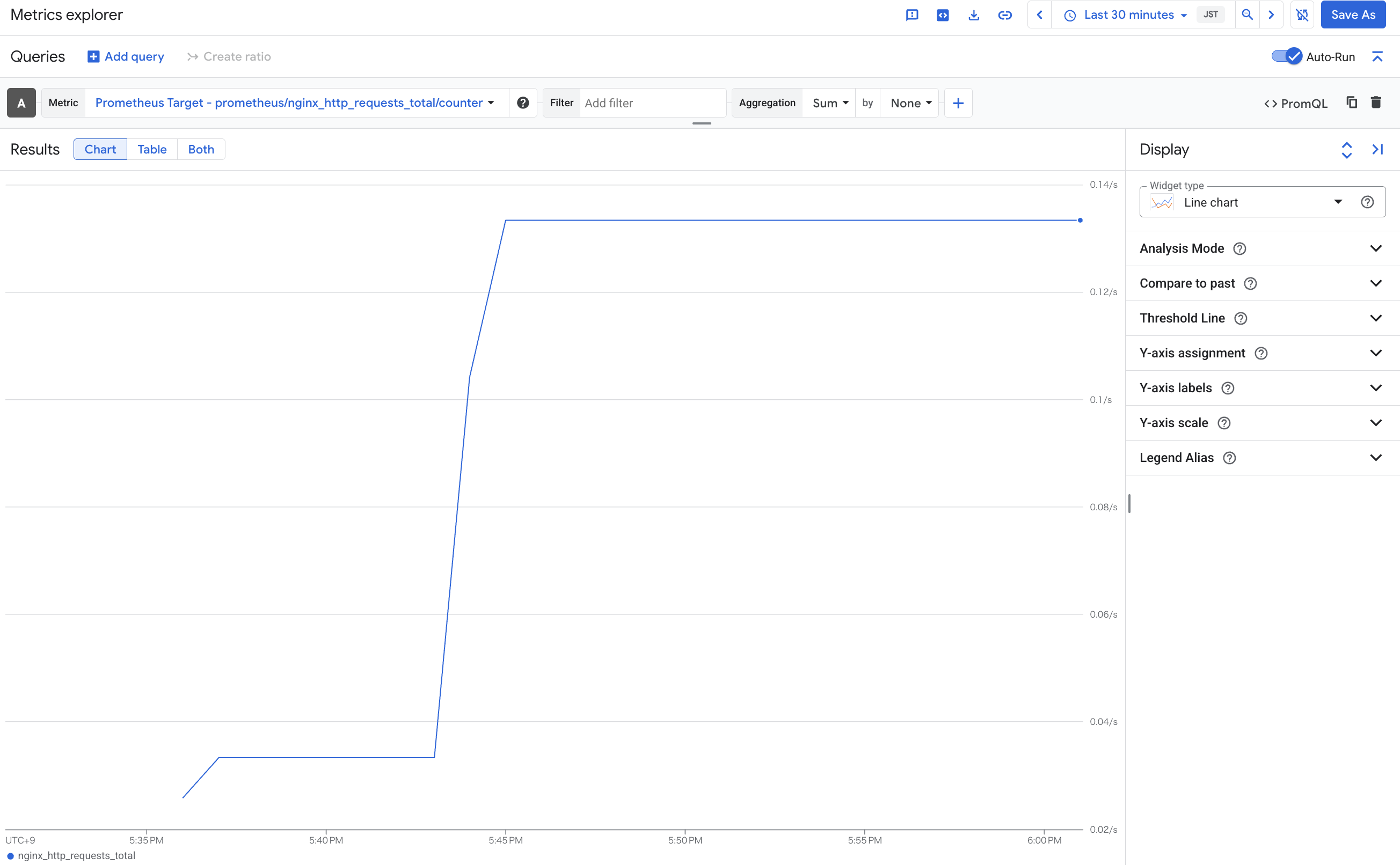The width and height of the screenshot is (1400, 865).
Task: Disable auto-refresh sync icon
Action: coord(1302,15)
